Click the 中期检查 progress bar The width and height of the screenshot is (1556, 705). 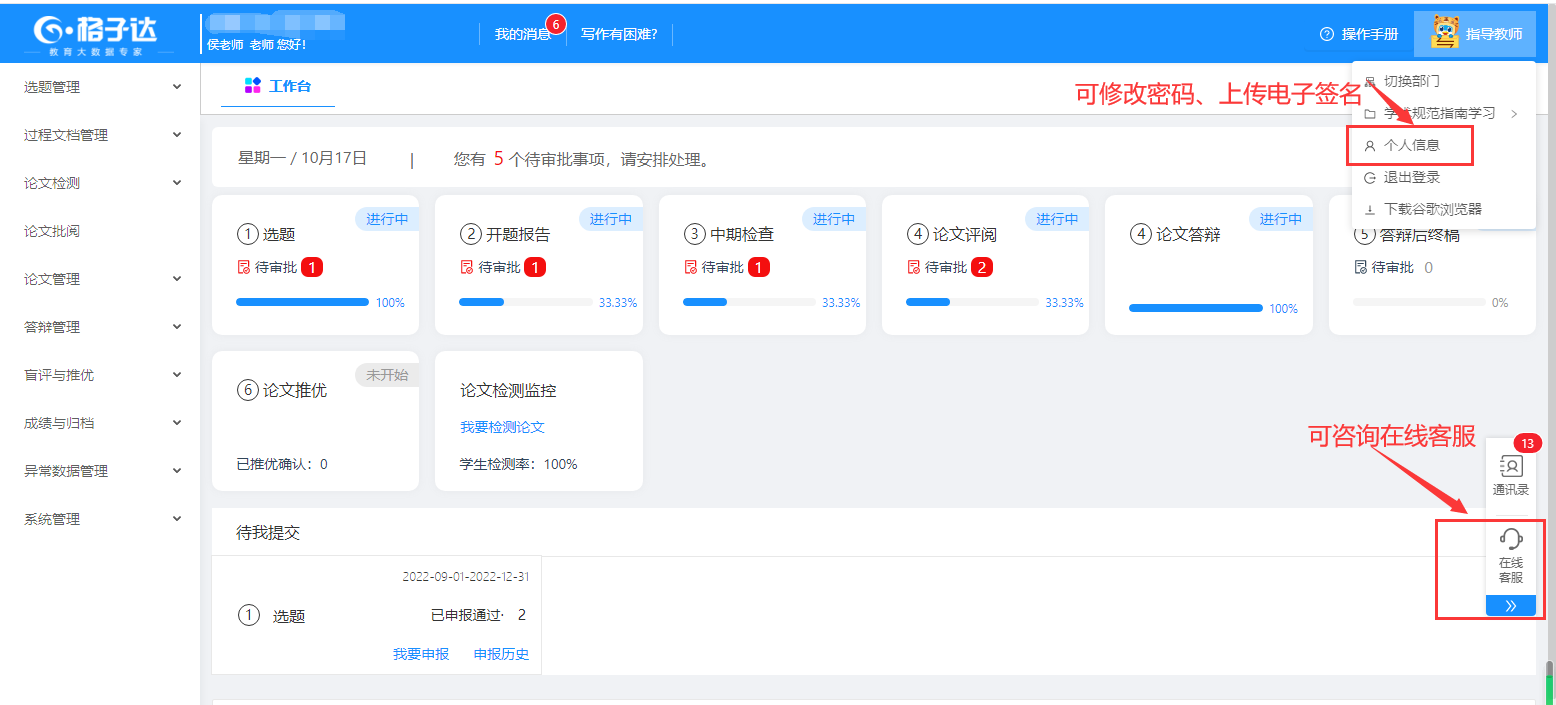[748, 302]
